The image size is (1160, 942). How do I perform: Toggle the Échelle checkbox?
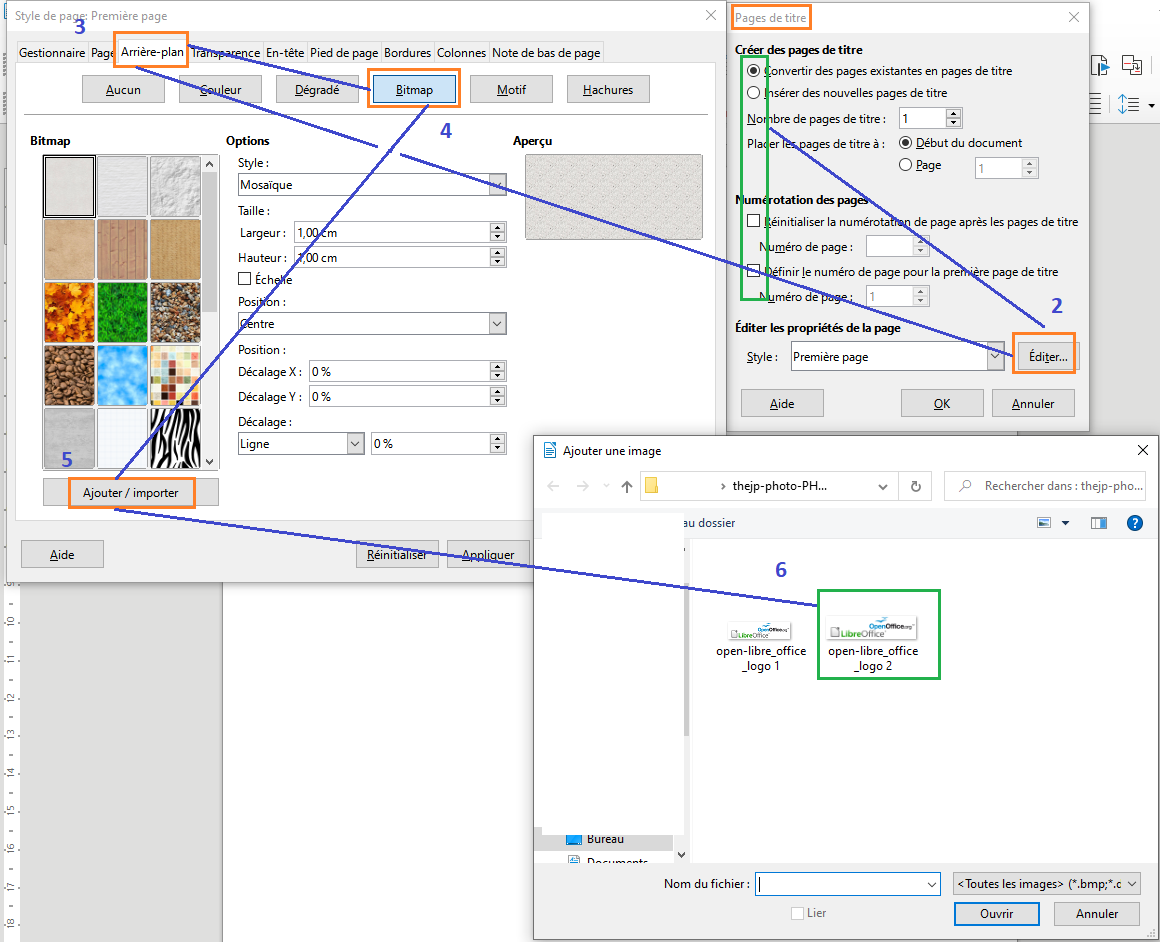tap(244, 279)
